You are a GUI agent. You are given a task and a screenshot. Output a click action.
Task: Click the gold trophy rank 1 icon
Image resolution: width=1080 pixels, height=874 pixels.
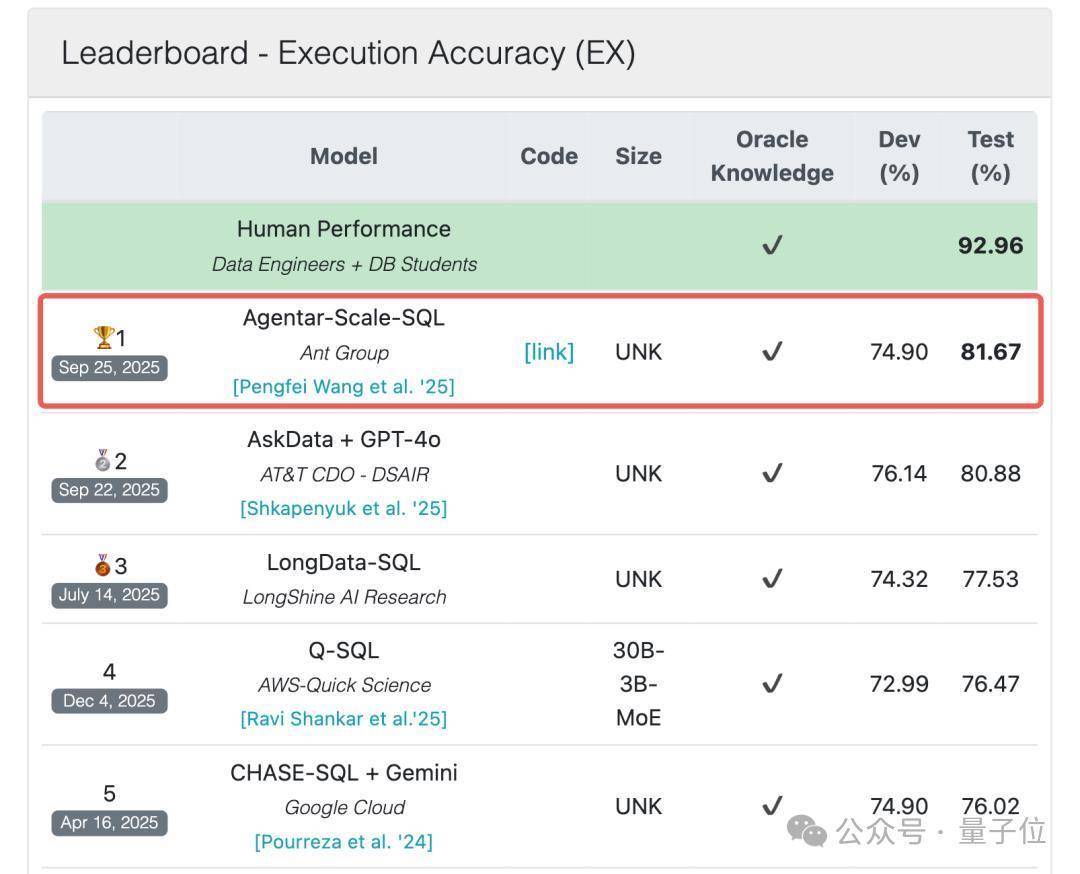coord(103,337)
